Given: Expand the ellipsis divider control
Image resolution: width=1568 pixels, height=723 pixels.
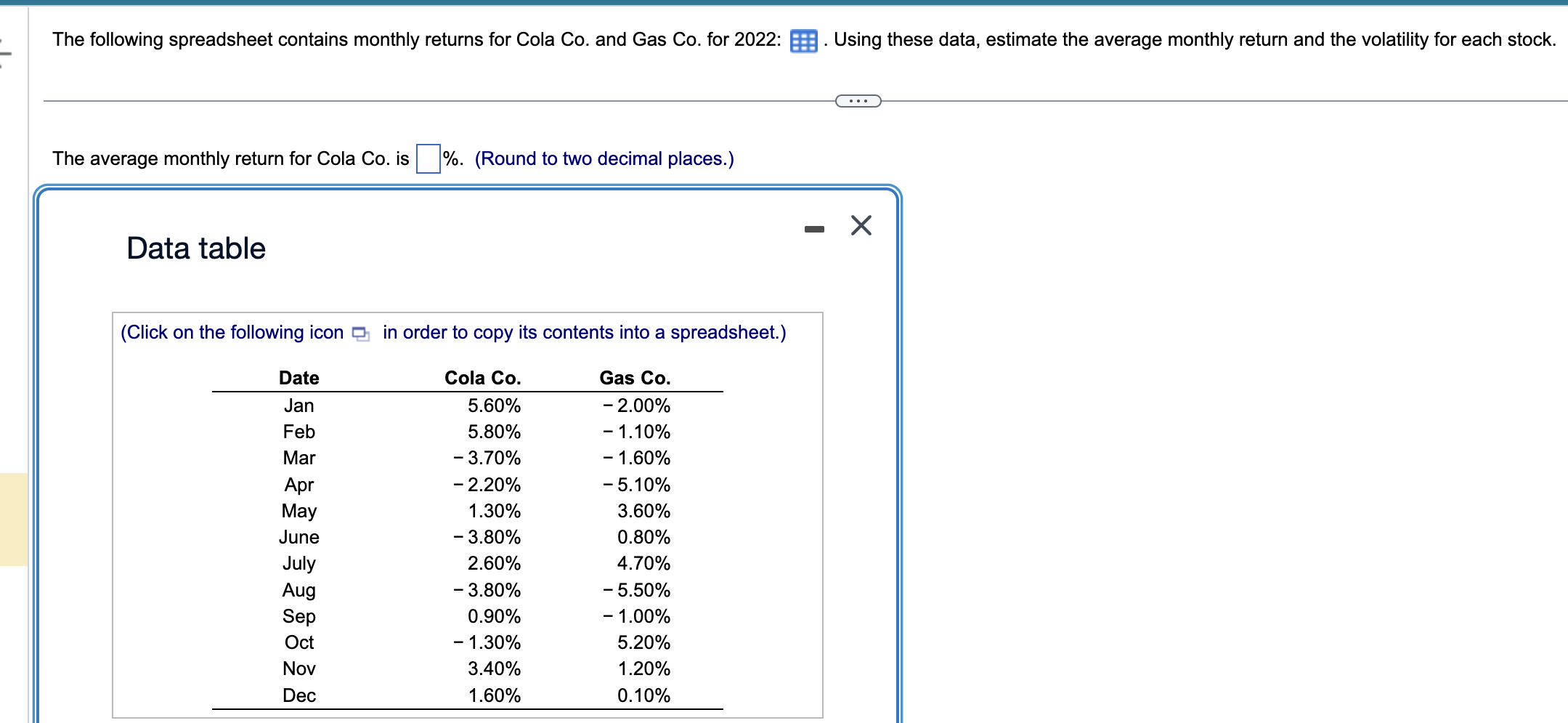Looking at the screenshot, I should [857, 100].
